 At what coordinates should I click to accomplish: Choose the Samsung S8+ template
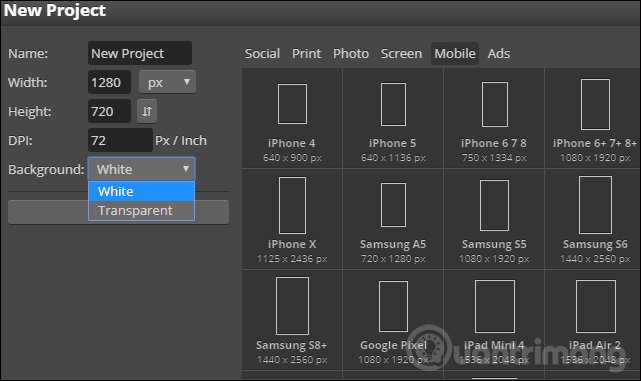[x=292, y=320]
